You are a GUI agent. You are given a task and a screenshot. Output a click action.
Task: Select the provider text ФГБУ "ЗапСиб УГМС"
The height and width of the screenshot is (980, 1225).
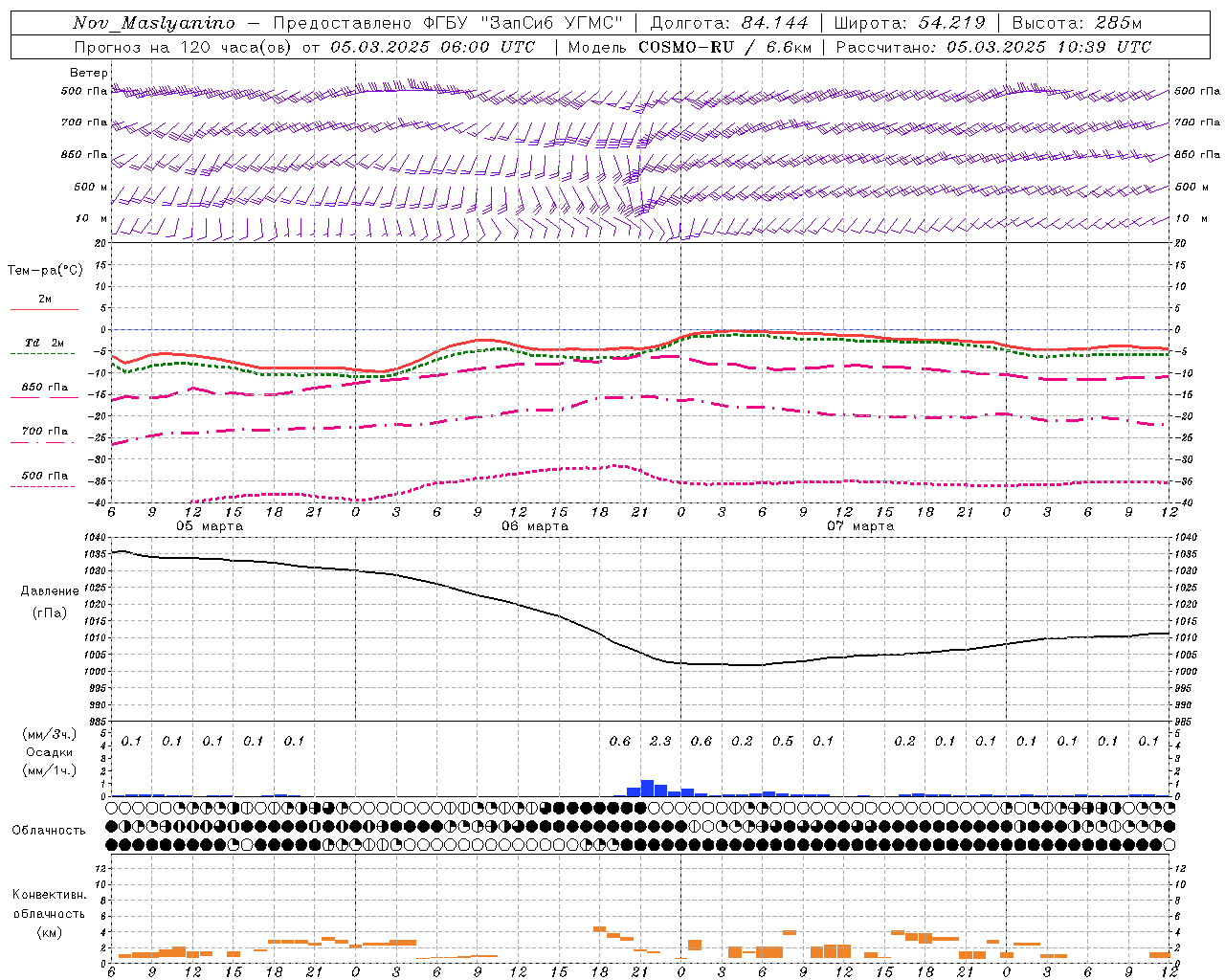click(x=523, y=23)
